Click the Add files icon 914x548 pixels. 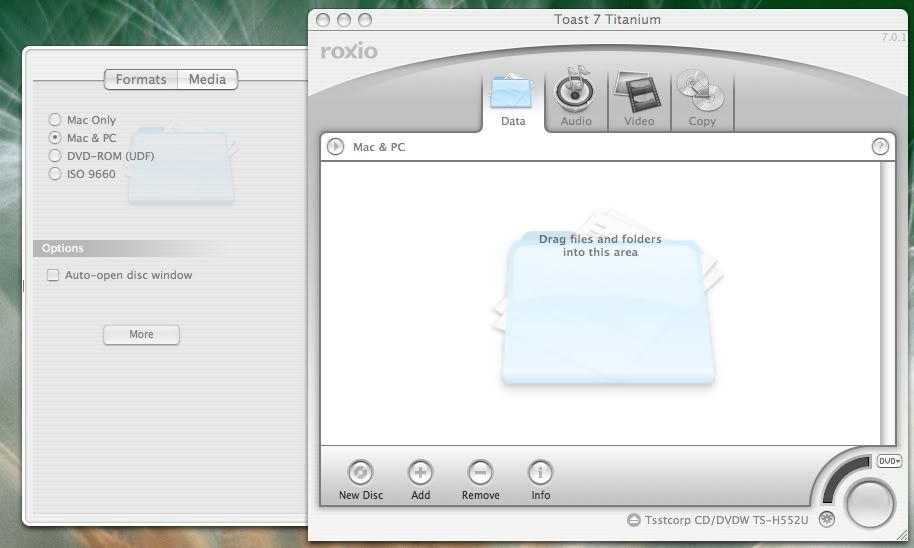(420, 472)
